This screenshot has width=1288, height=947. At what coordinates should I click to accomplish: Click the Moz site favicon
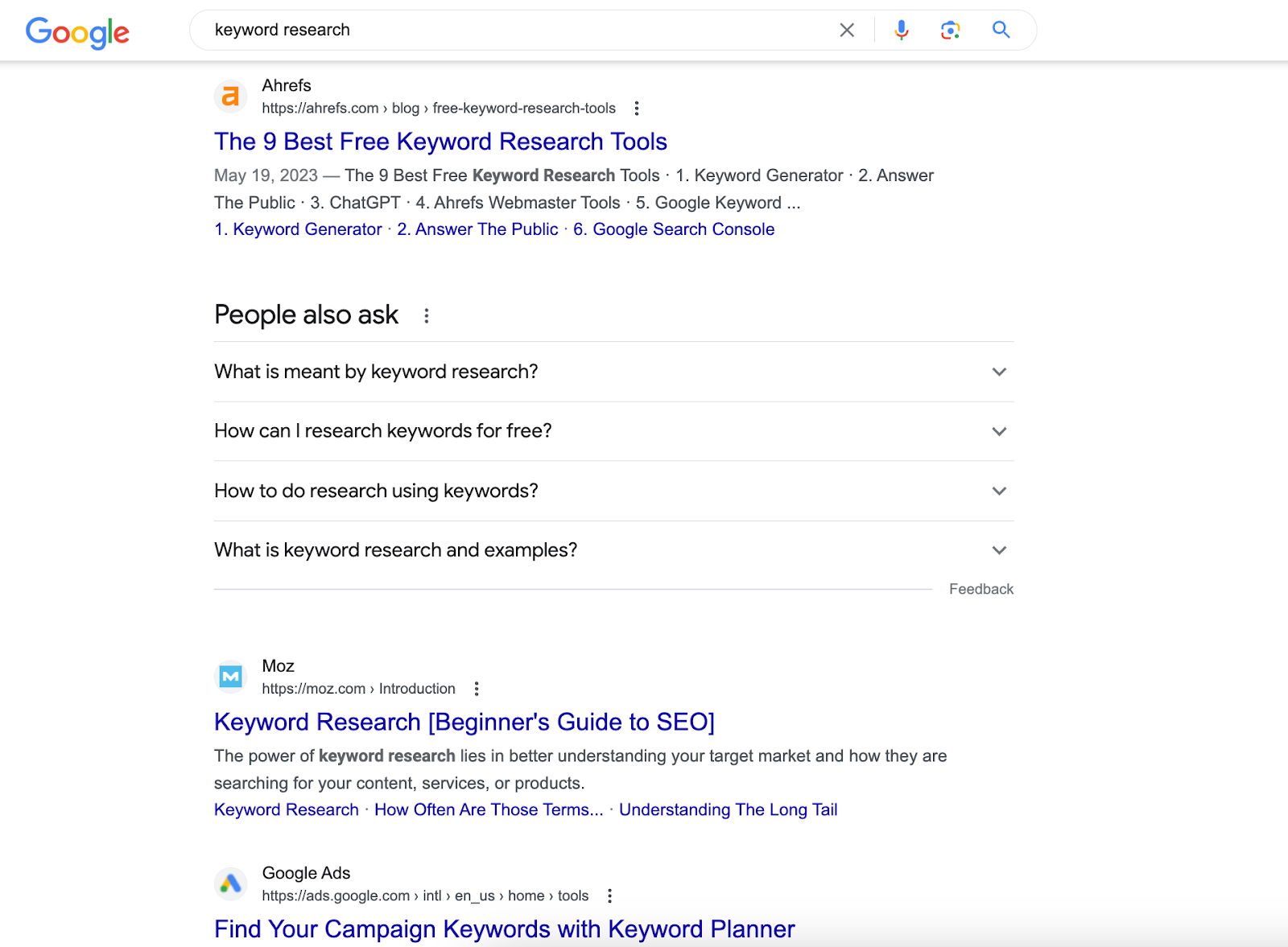[x=230, y=676]
